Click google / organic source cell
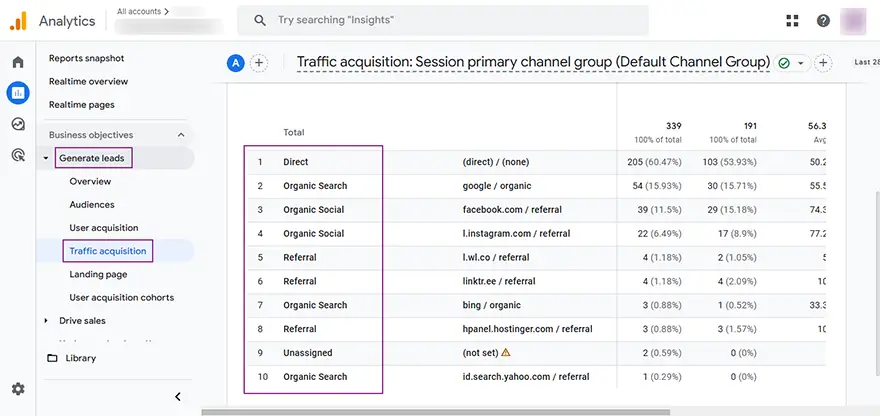The image size is (880, 416). [497, 186]
